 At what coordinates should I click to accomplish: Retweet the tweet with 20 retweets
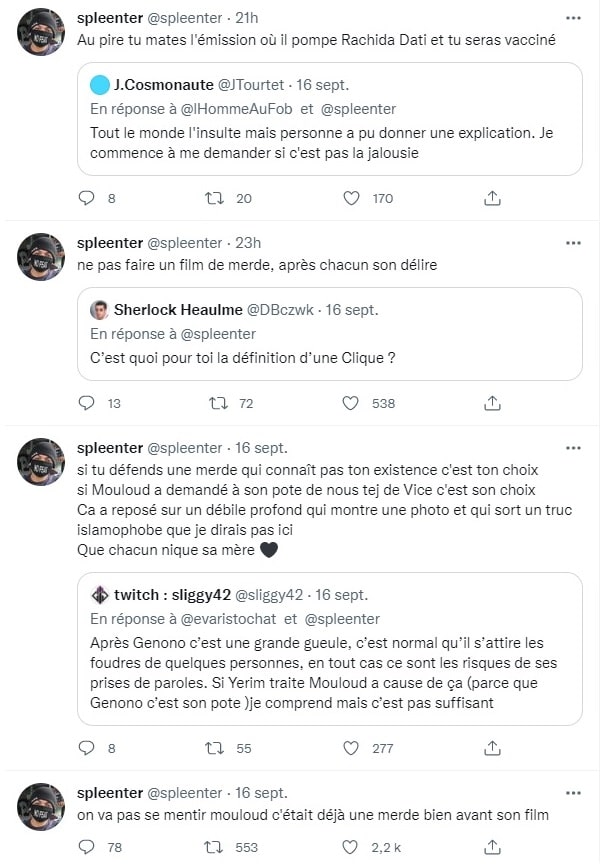214,198
